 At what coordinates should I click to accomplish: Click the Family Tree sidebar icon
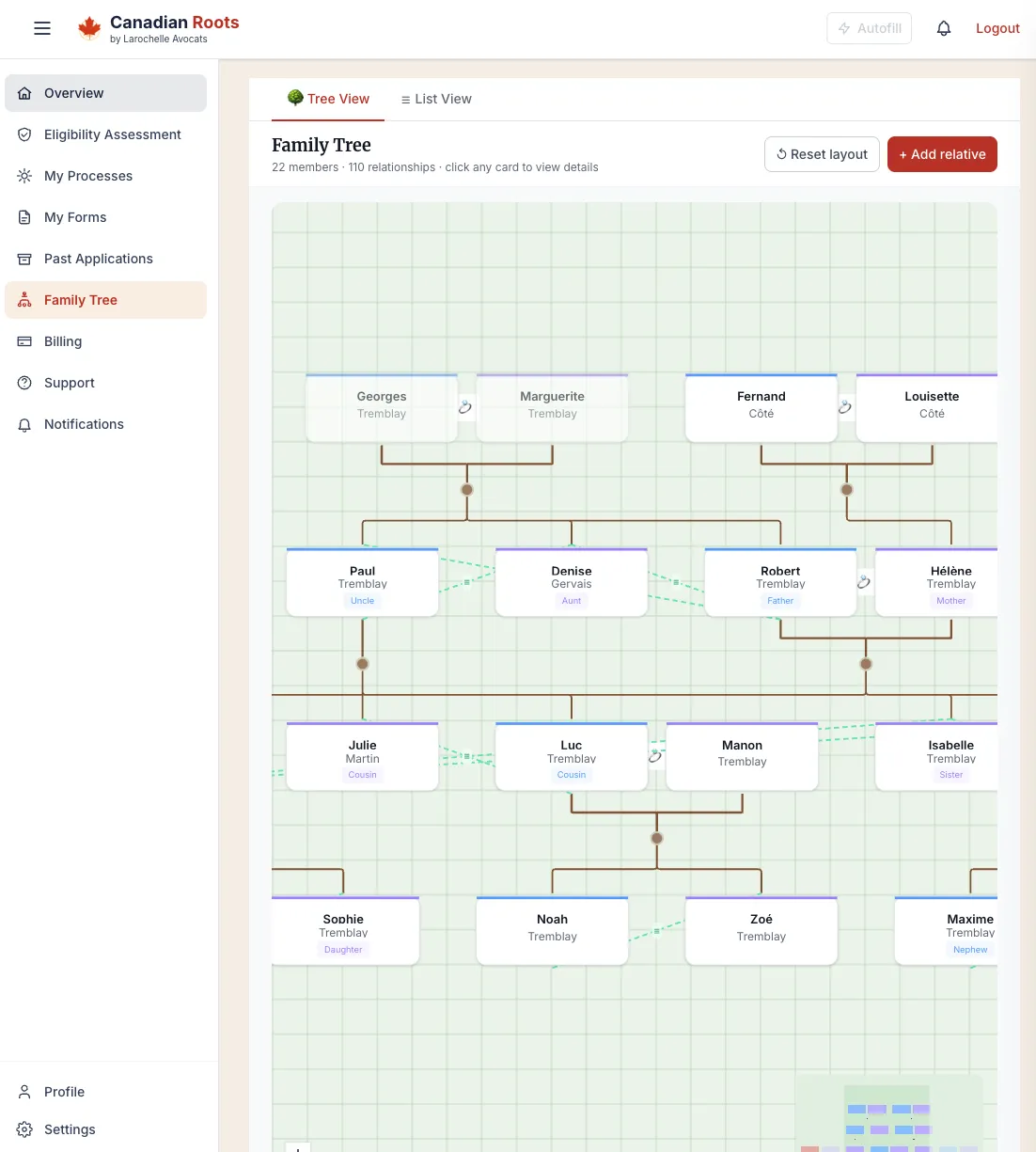24,300
